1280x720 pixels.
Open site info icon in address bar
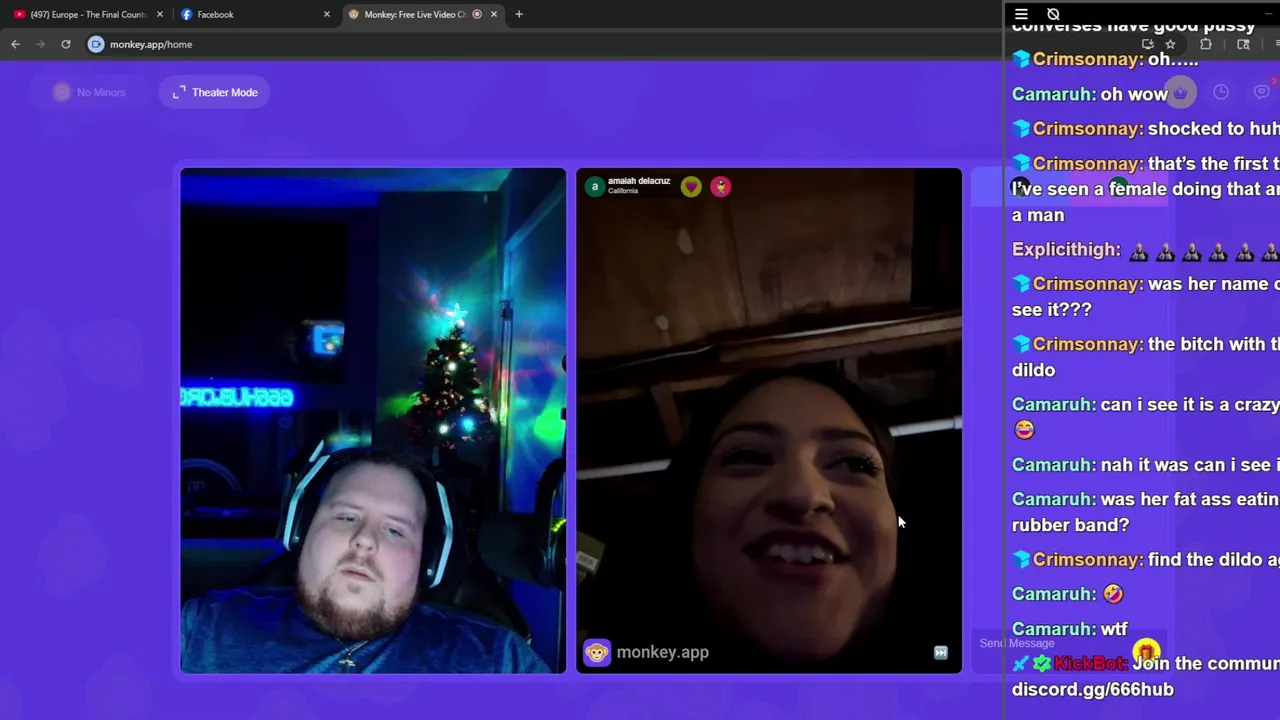[x=96, y=44]
